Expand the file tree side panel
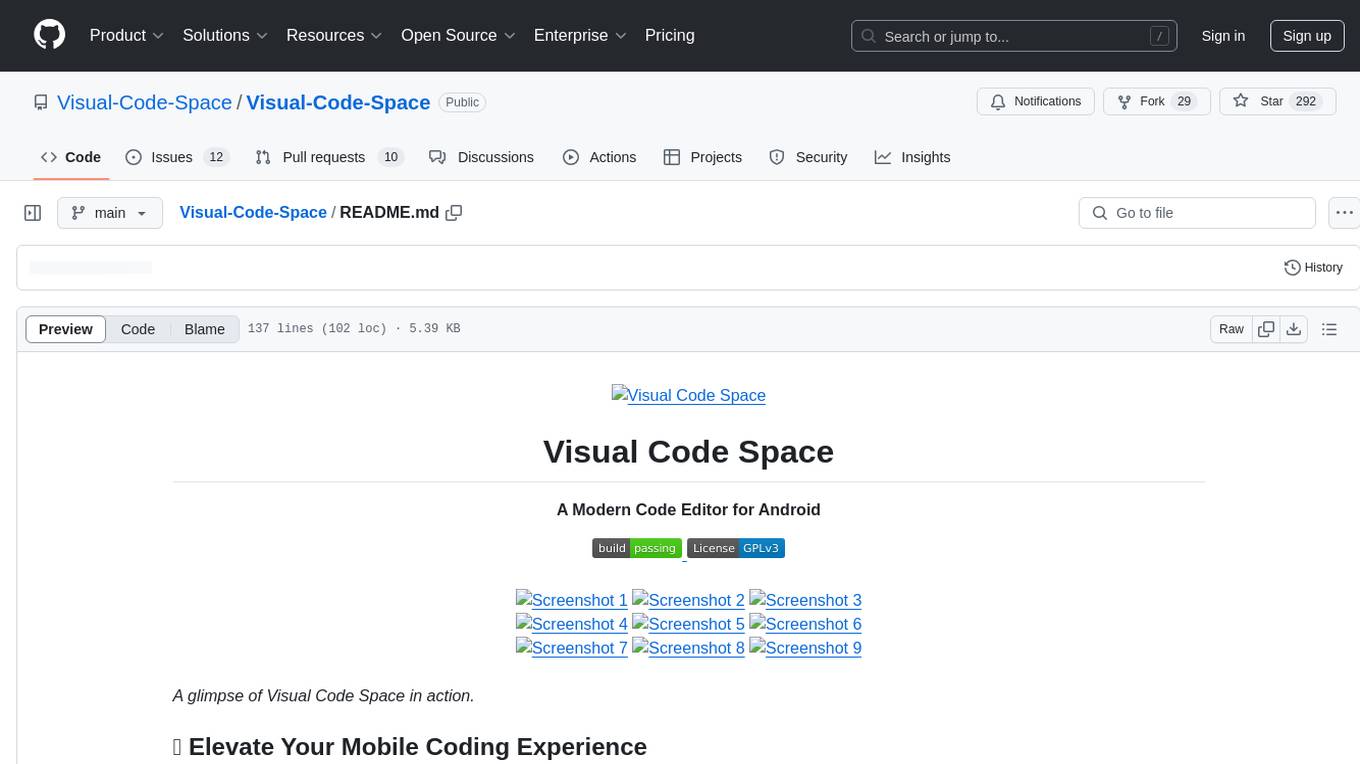Image resolution: width=1360 pixels, height=764 pixels. 33,213
